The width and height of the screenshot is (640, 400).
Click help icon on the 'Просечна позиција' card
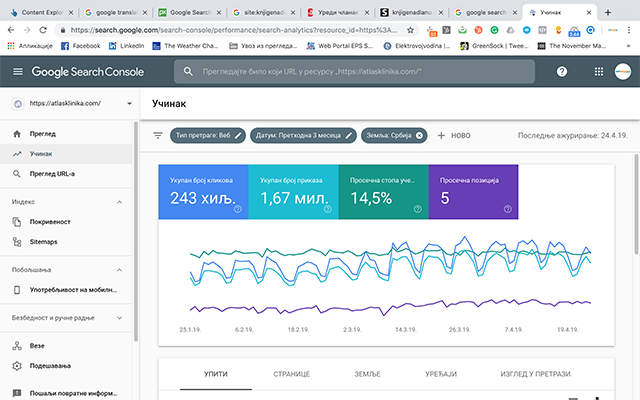[507, 209]
